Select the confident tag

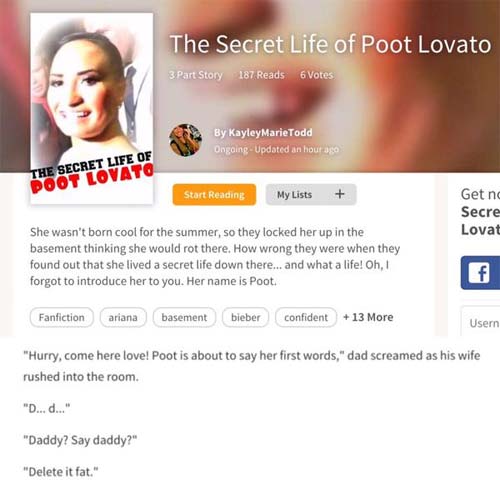coord(306,317)
